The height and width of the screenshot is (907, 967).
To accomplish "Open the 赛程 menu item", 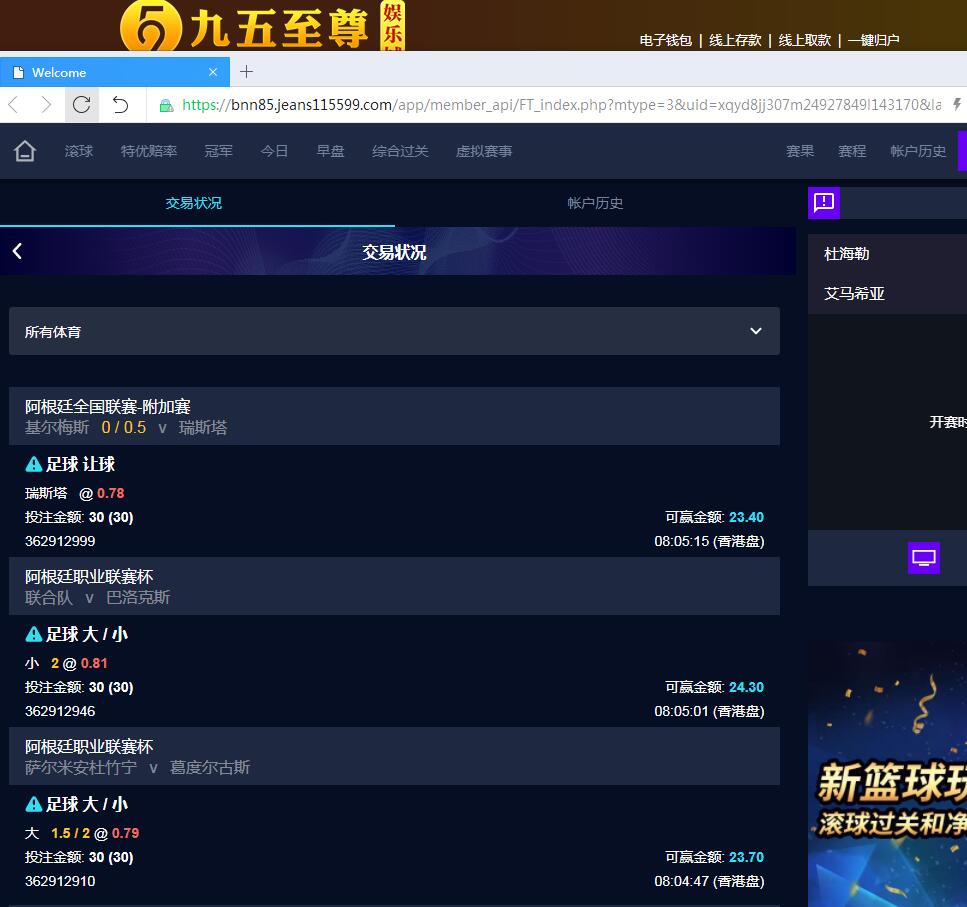I will pyautogui.click(x=852, y=151).
